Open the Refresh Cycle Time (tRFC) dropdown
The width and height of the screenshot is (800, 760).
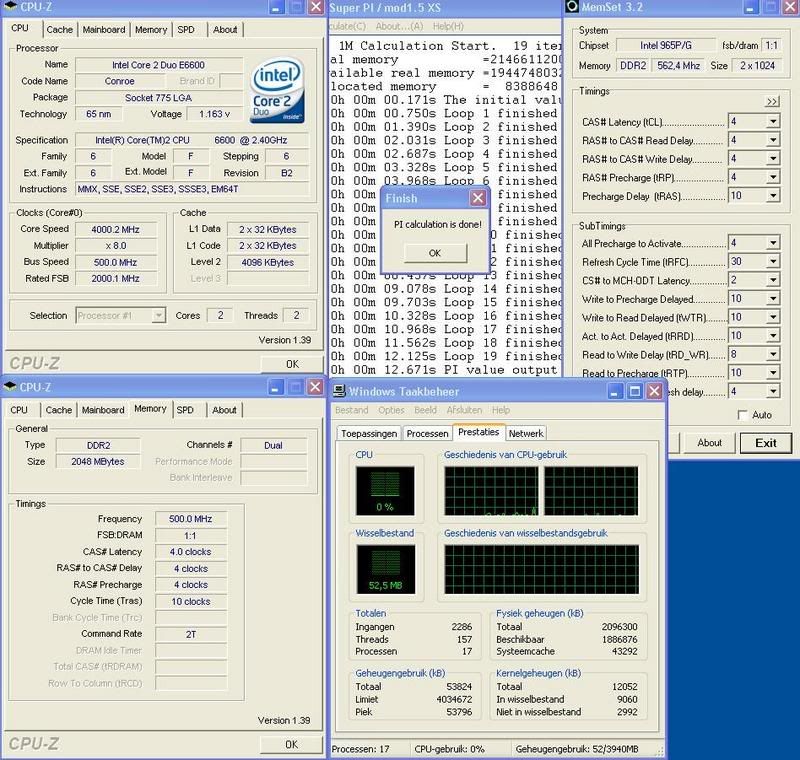pos(773,262)
